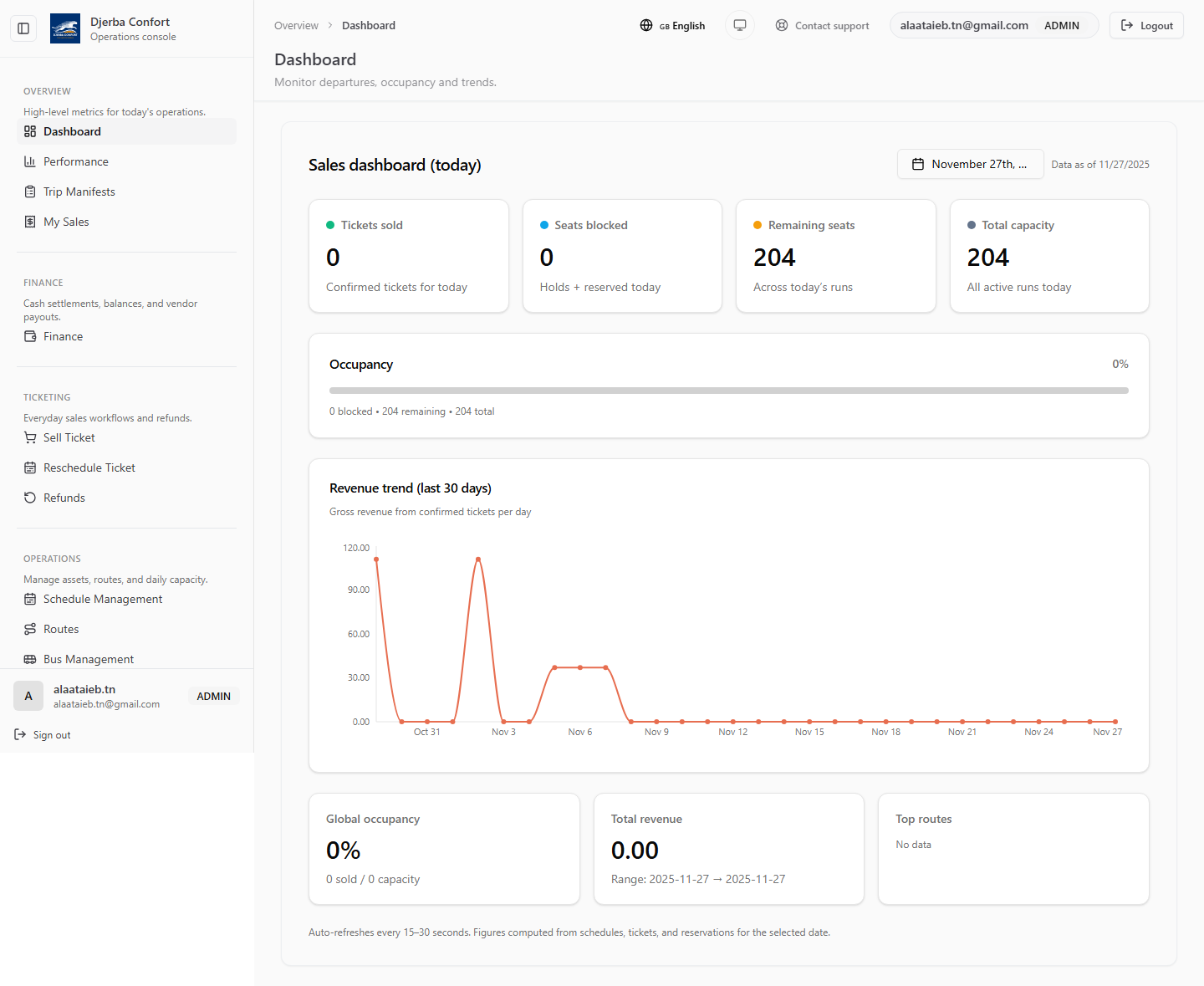Screen dimensions: 1204x986
Task: Open the November 27th date picker
Action: tap(970, 164)
